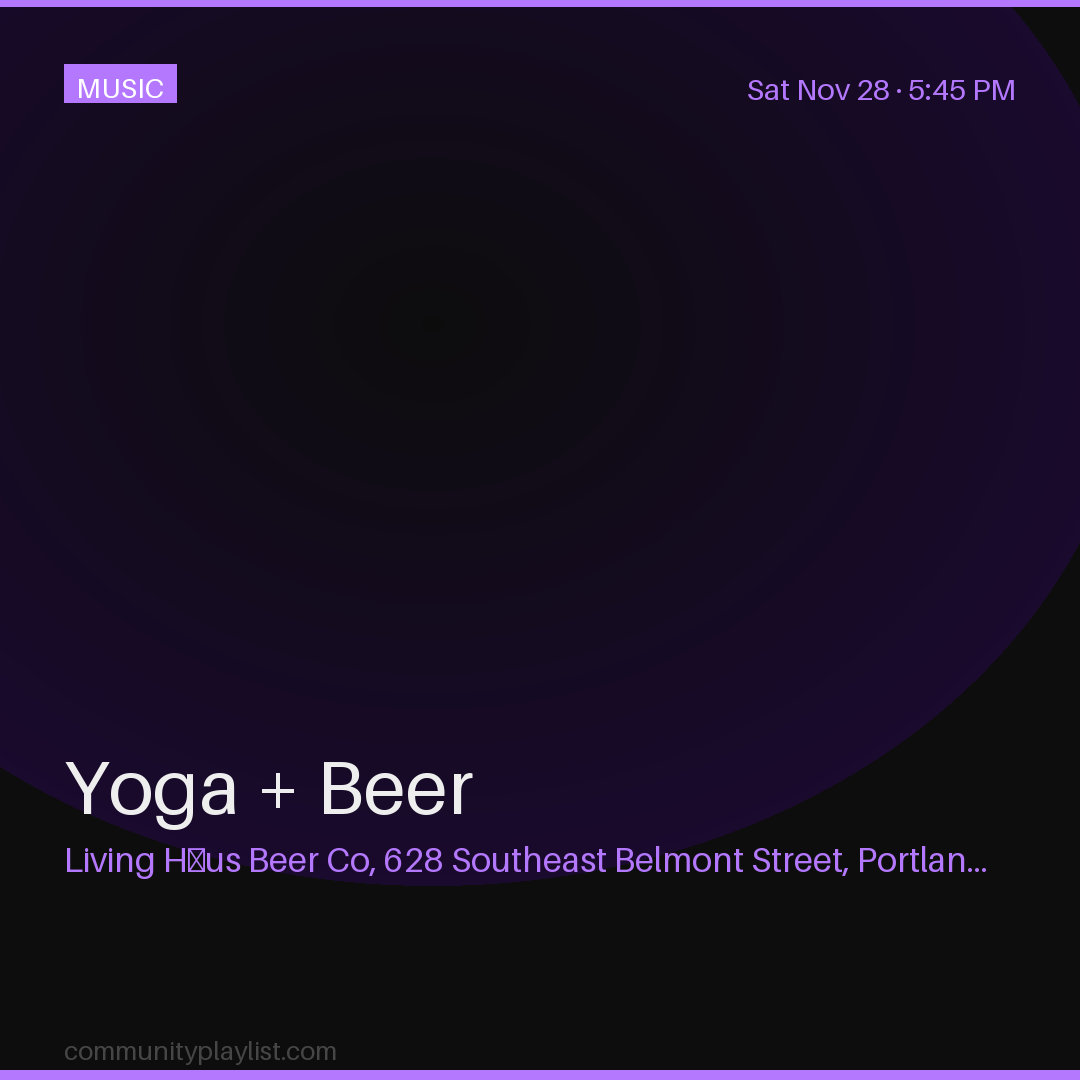Click the MUSIC category tag

click(121, 84)
